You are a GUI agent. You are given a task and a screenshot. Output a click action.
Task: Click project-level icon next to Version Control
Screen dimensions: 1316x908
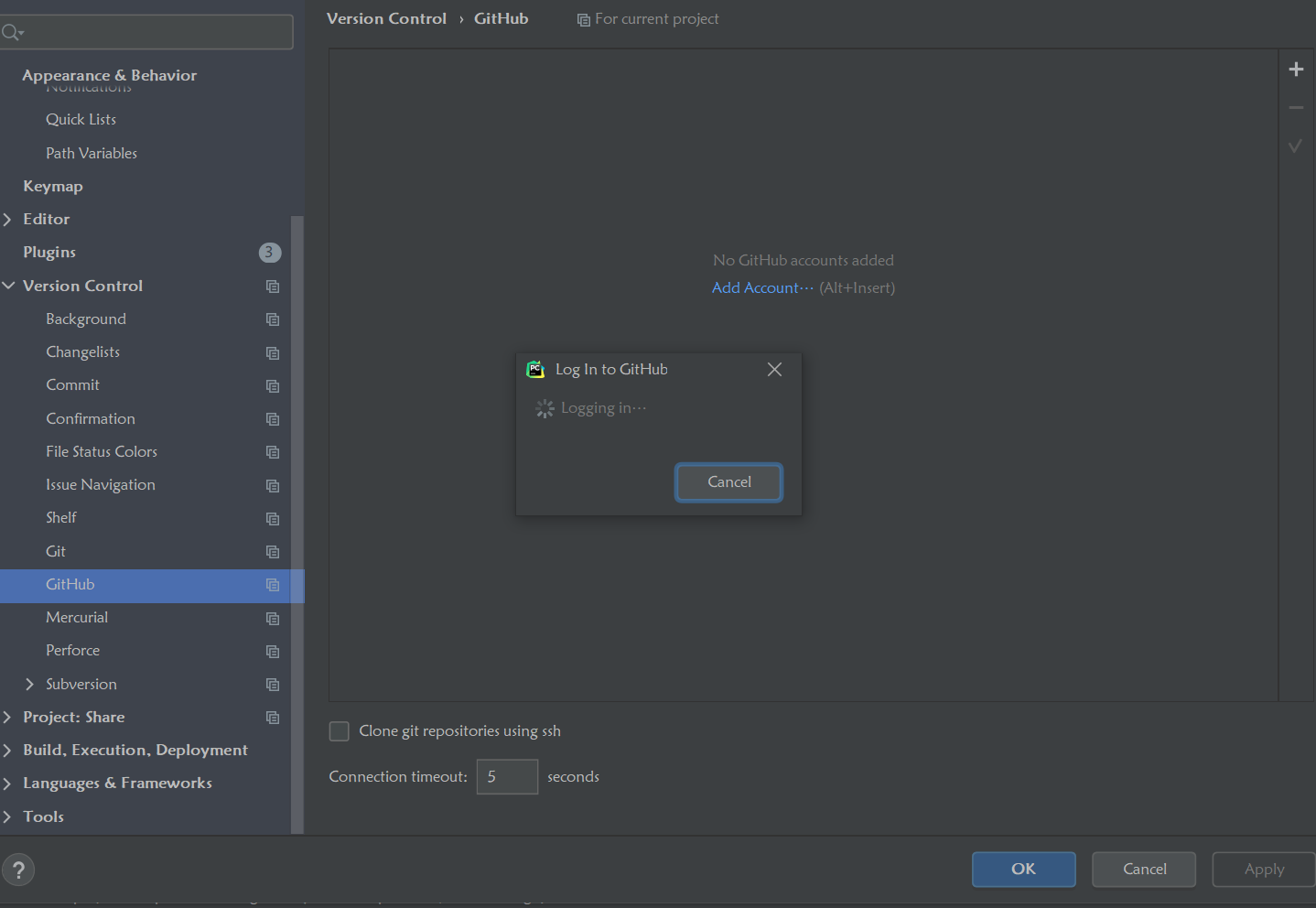(273, 286)
